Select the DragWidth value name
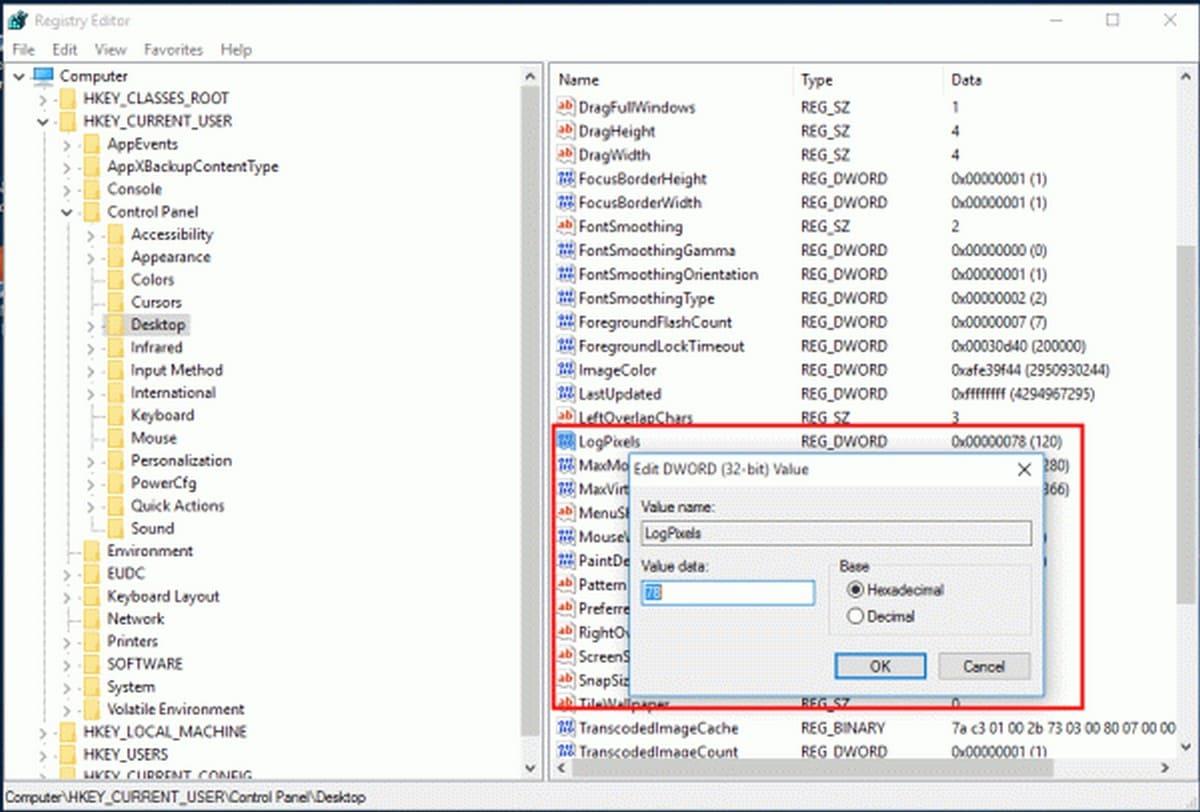 click(614, 155)
